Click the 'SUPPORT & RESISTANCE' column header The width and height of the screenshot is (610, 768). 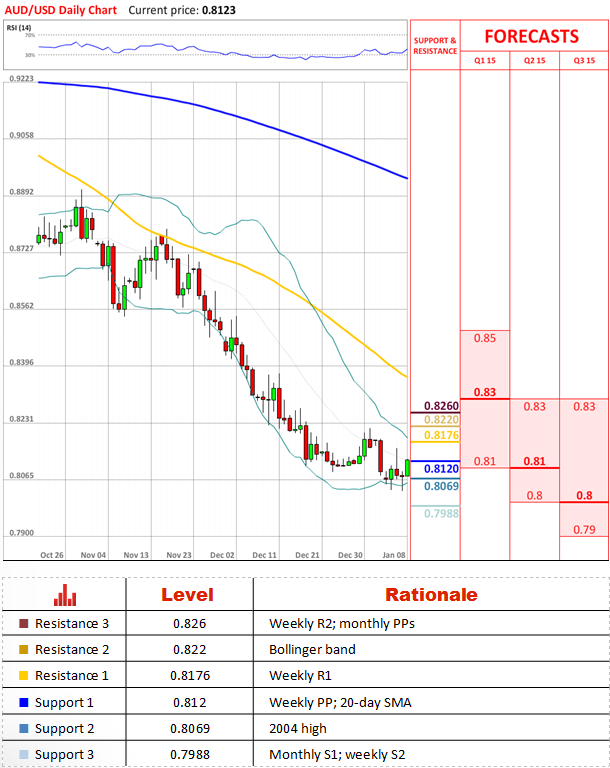[435, 46]
